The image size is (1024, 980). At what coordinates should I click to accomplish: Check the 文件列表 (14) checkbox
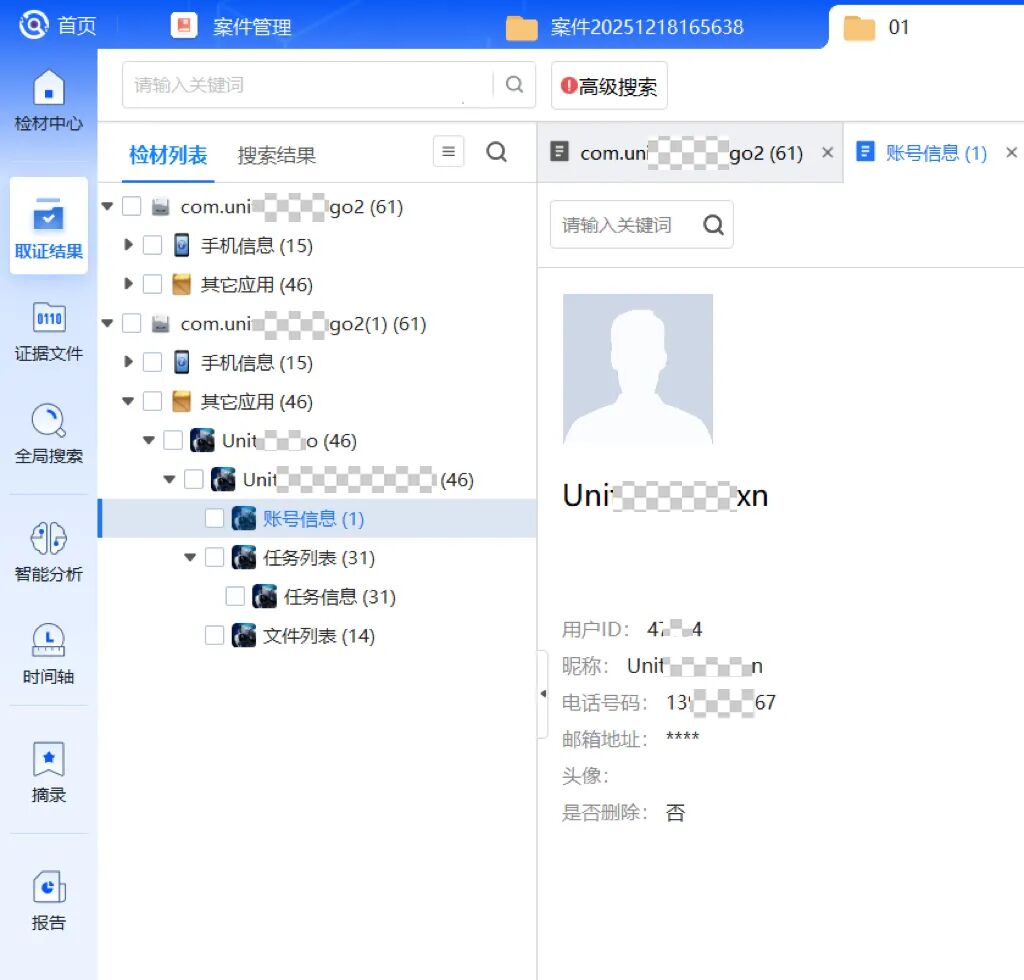[215, 635]
